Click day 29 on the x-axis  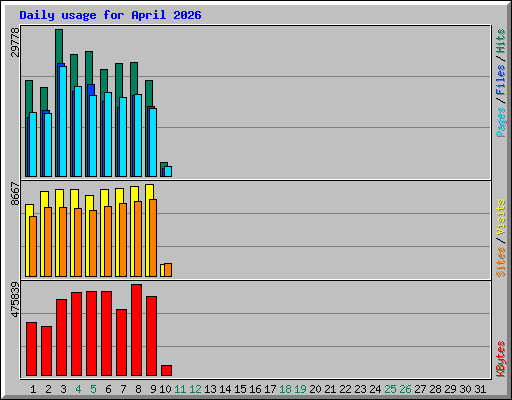point(450,389)
